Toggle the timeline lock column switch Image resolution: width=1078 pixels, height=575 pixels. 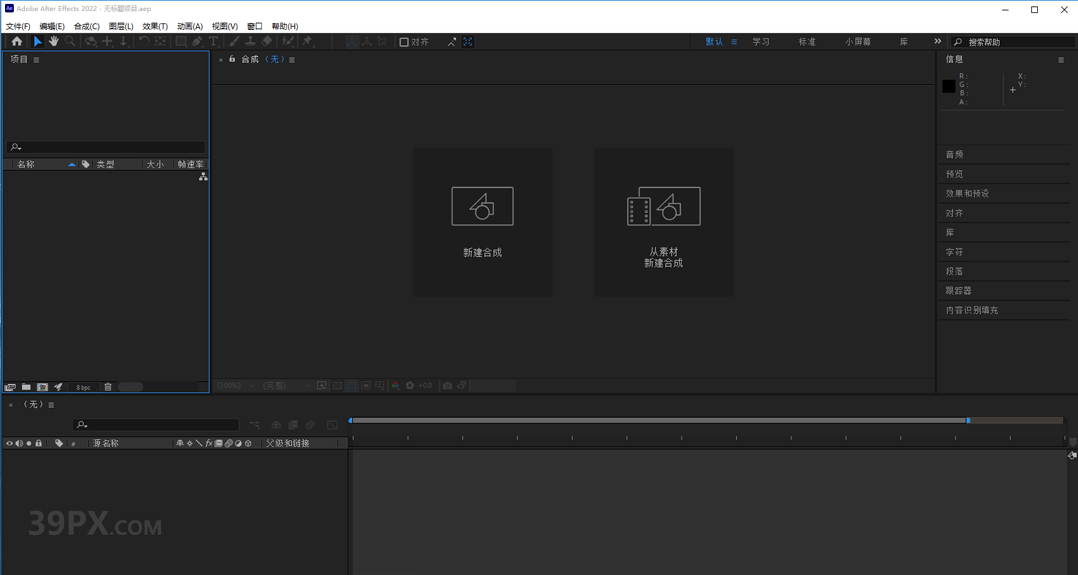click(38, 444)
